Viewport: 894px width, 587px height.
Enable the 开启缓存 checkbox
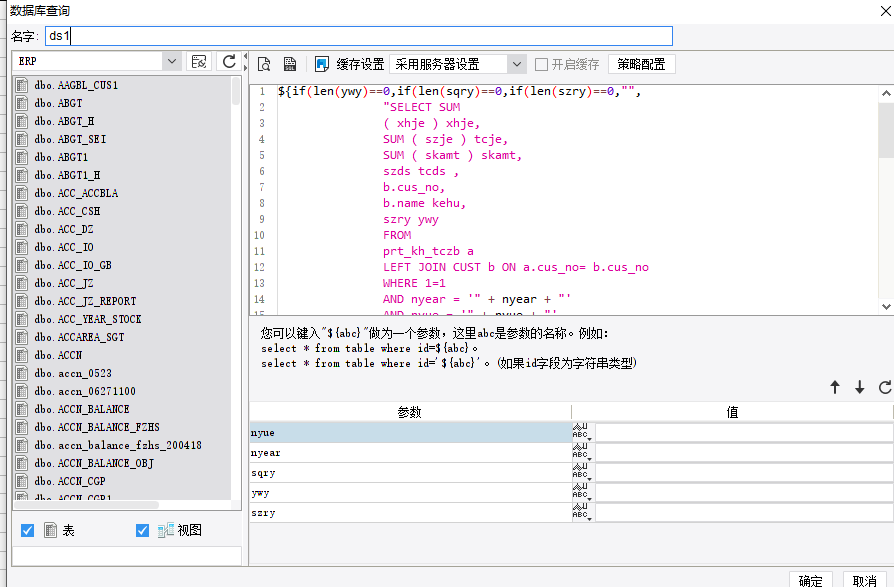pos(542,64)
